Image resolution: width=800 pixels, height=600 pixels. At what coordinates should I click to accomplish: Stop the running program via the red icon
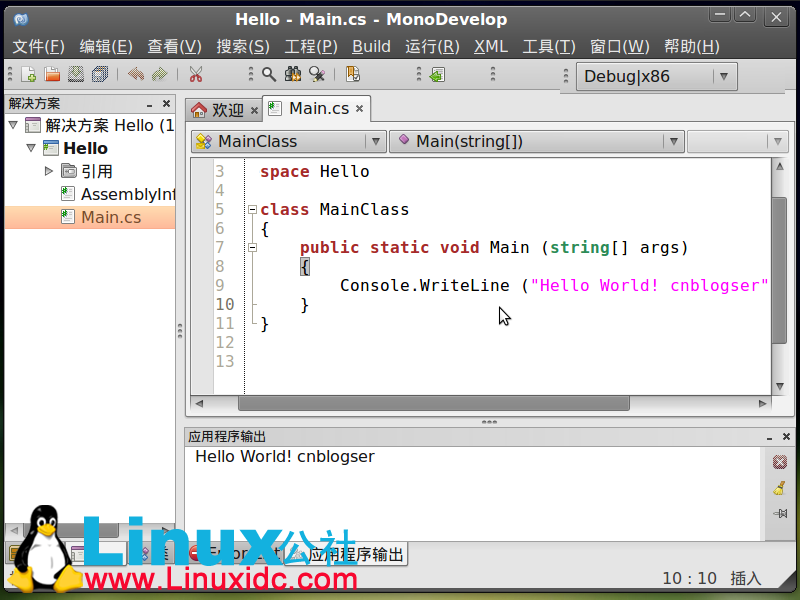coord(780,462)
